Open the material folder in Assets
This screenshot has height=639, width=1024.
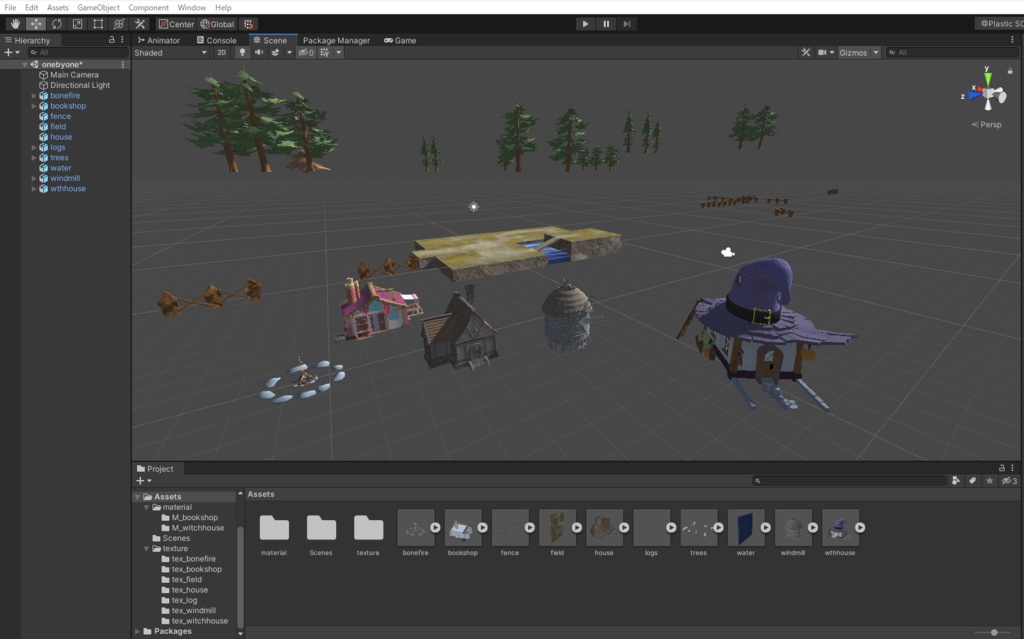point(274,528)
